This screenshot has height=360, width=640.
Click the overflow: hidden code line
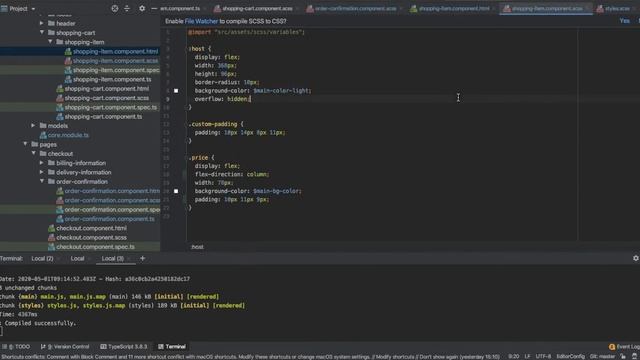tap(223, 99)
